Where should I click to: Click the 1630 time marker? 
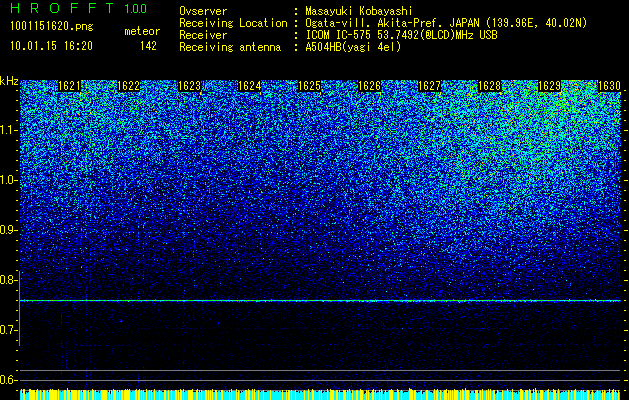click(x=609, y=86)
